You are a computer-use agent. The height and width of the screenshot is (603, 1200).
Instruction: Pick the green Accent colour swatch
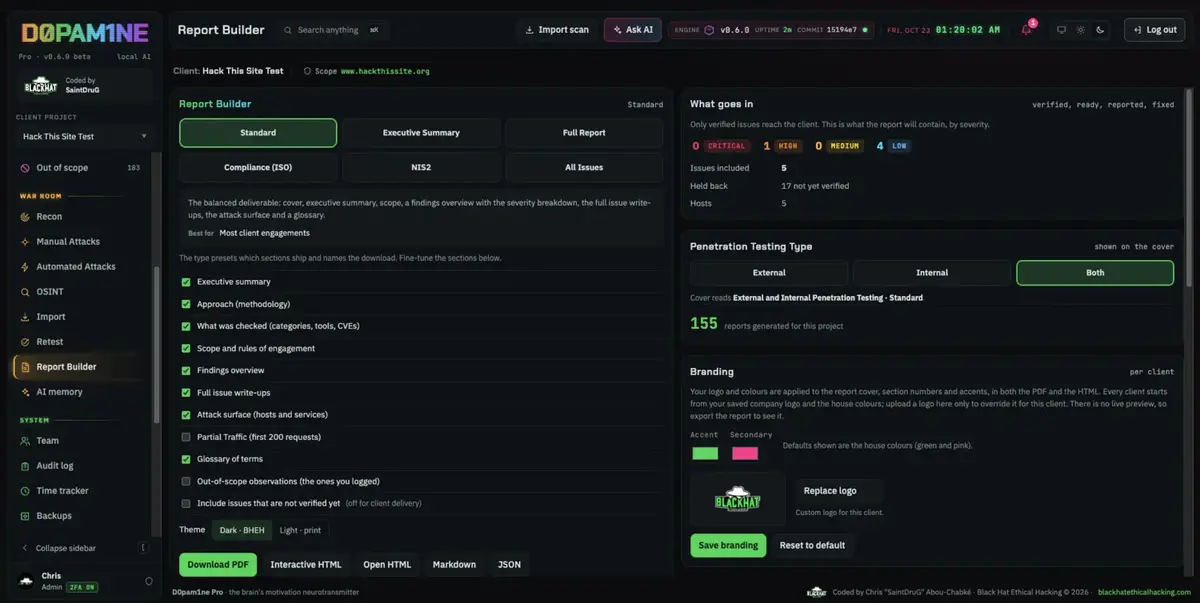tap(705, 453)
